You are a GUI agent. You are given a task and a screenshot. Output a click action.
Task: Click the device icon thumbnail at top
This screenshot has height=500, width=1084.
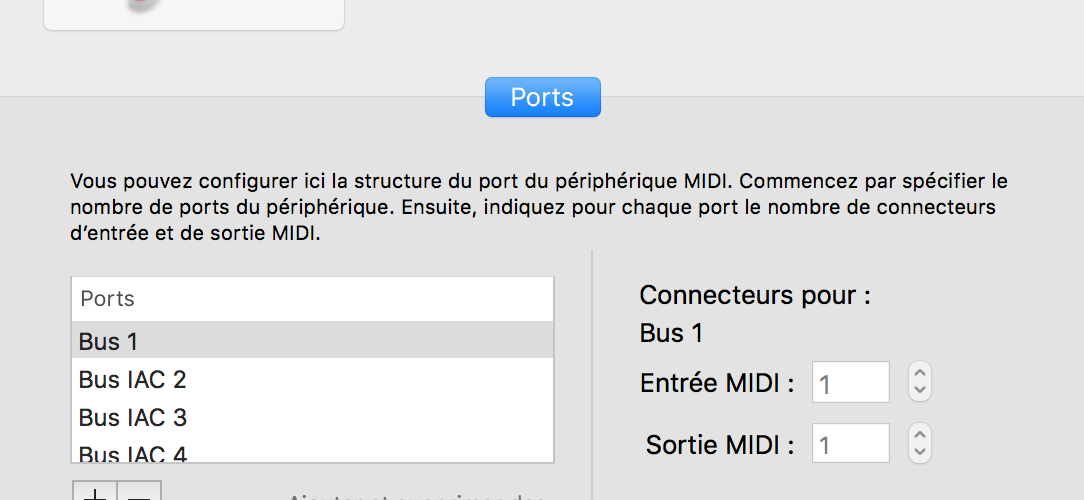point(194,12)
